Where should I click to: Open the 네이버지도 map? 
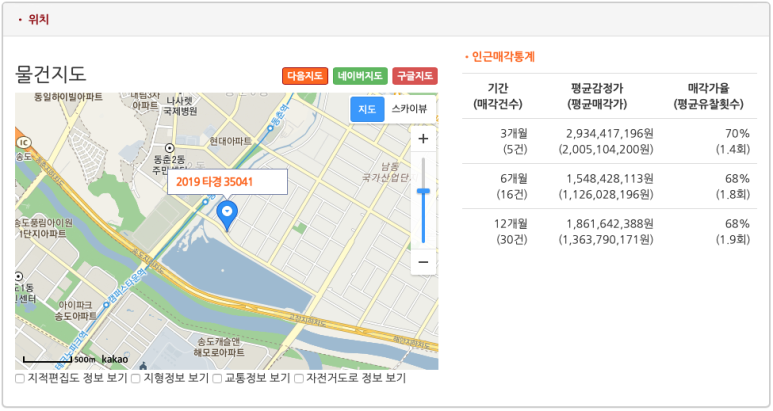360,76
